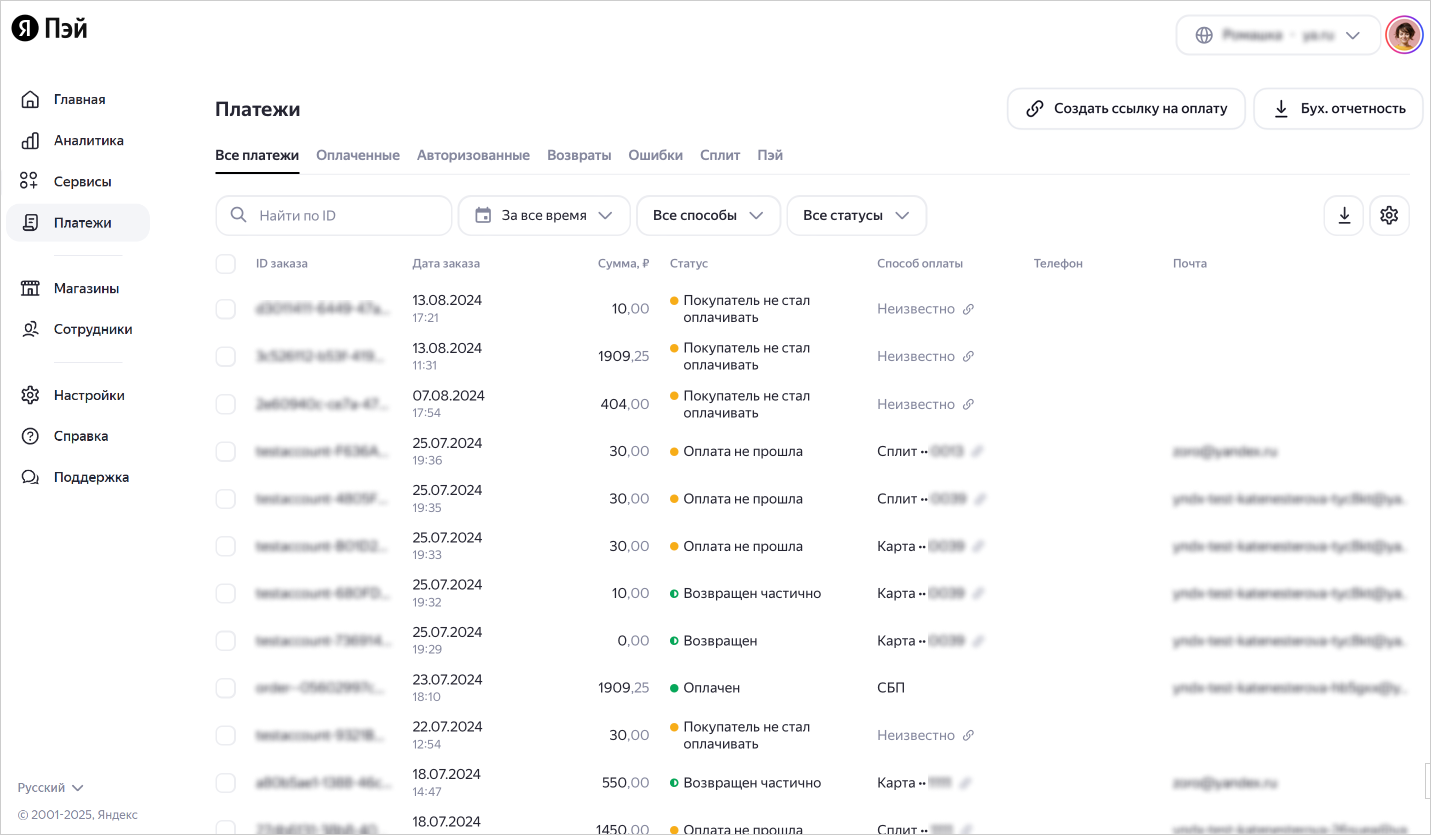Go to Services in the sidebar

click(x=82, y=182)
